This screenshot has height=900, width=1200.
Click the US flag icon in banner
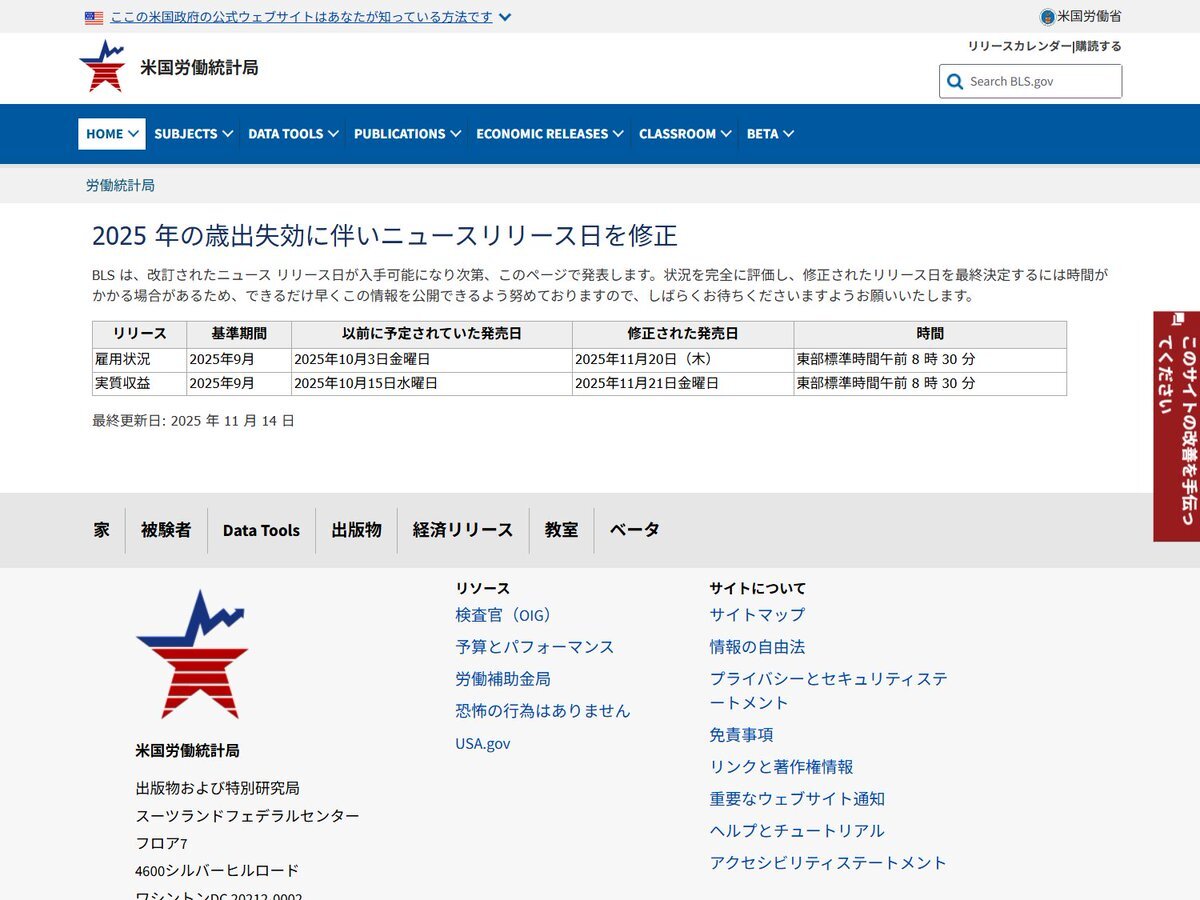[94, 17]
